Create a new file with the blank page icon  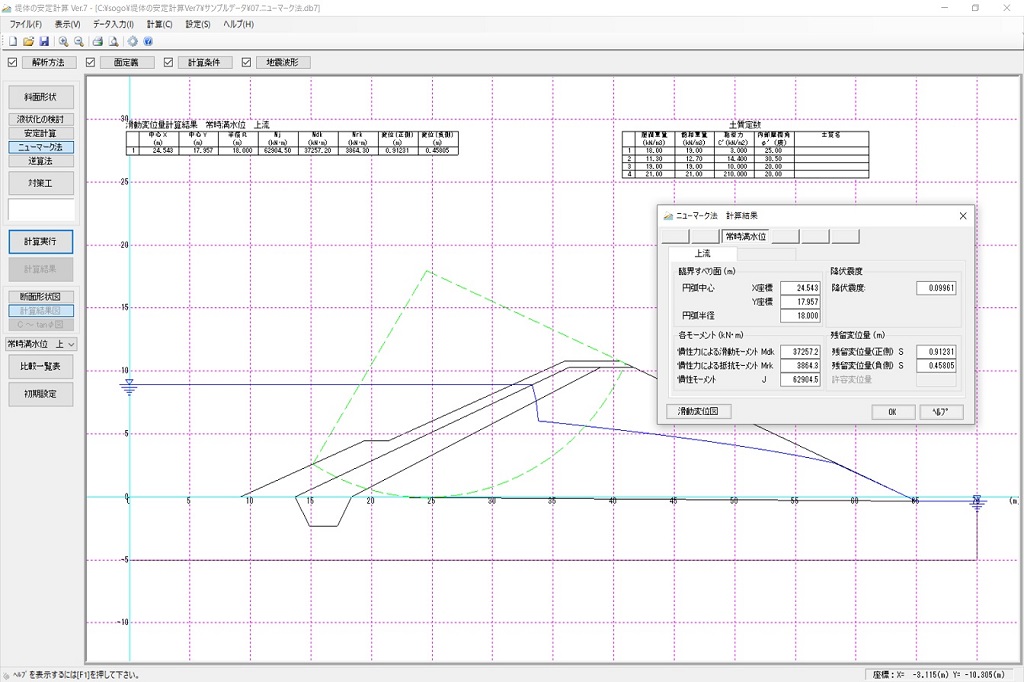point(13,41)
